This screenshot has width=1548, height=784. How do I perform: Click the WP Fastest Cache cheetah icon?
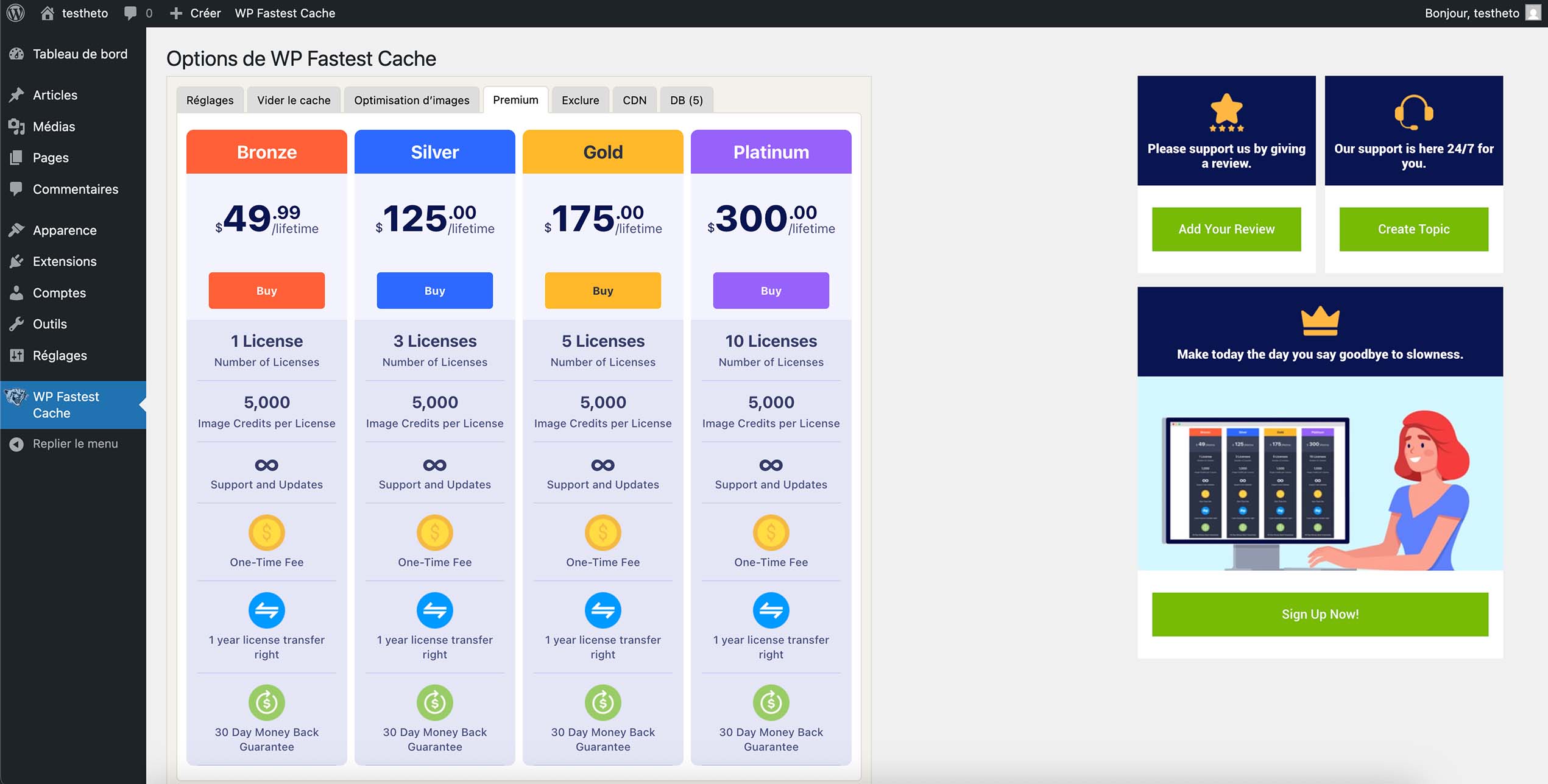(17, 397)
